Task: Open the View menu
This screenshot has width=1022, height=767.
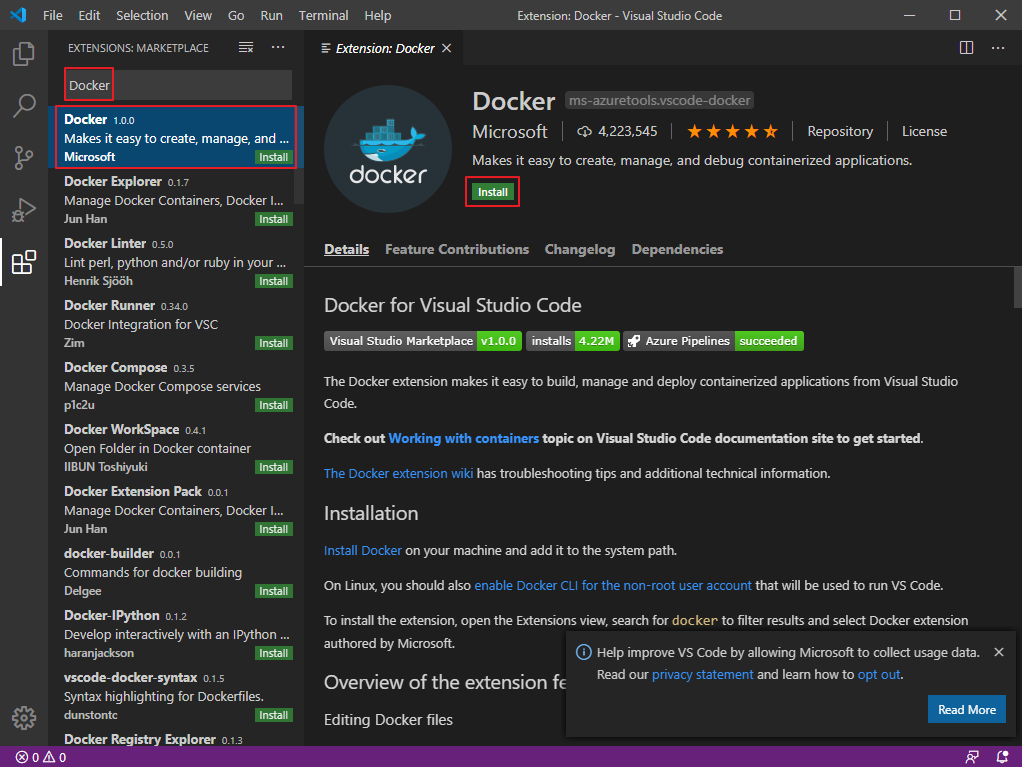Action: coord(197,15)
